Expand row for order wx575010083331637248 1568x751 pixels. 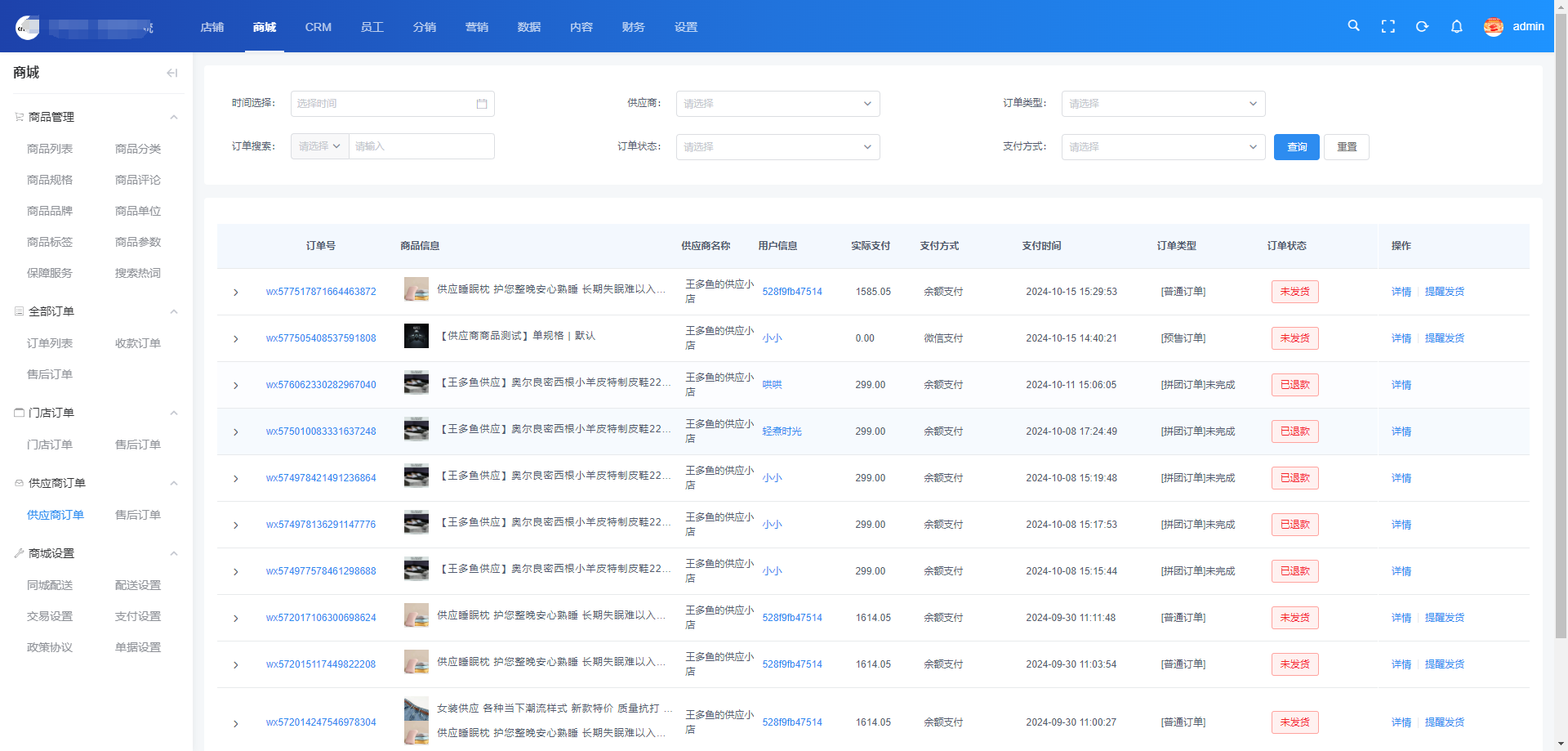point(236,432)
